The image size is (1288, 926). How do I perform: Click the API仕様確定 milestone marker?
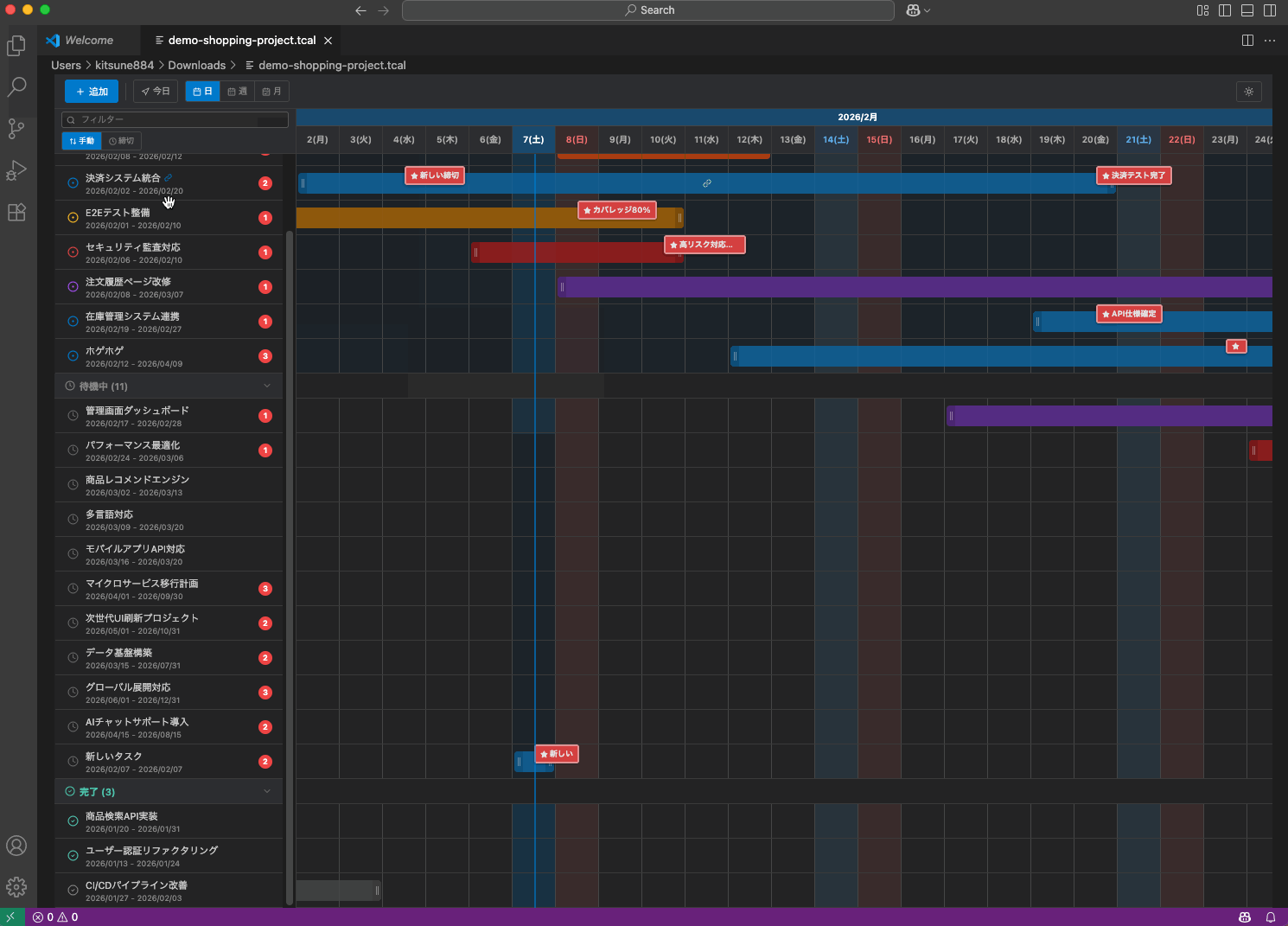1129,314
